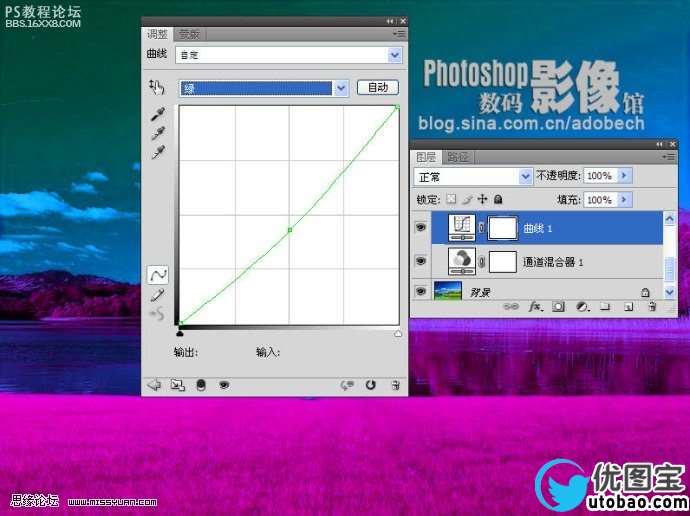Select the on-image targeted adjustment hand tool
690x516 pixels.
157,87
